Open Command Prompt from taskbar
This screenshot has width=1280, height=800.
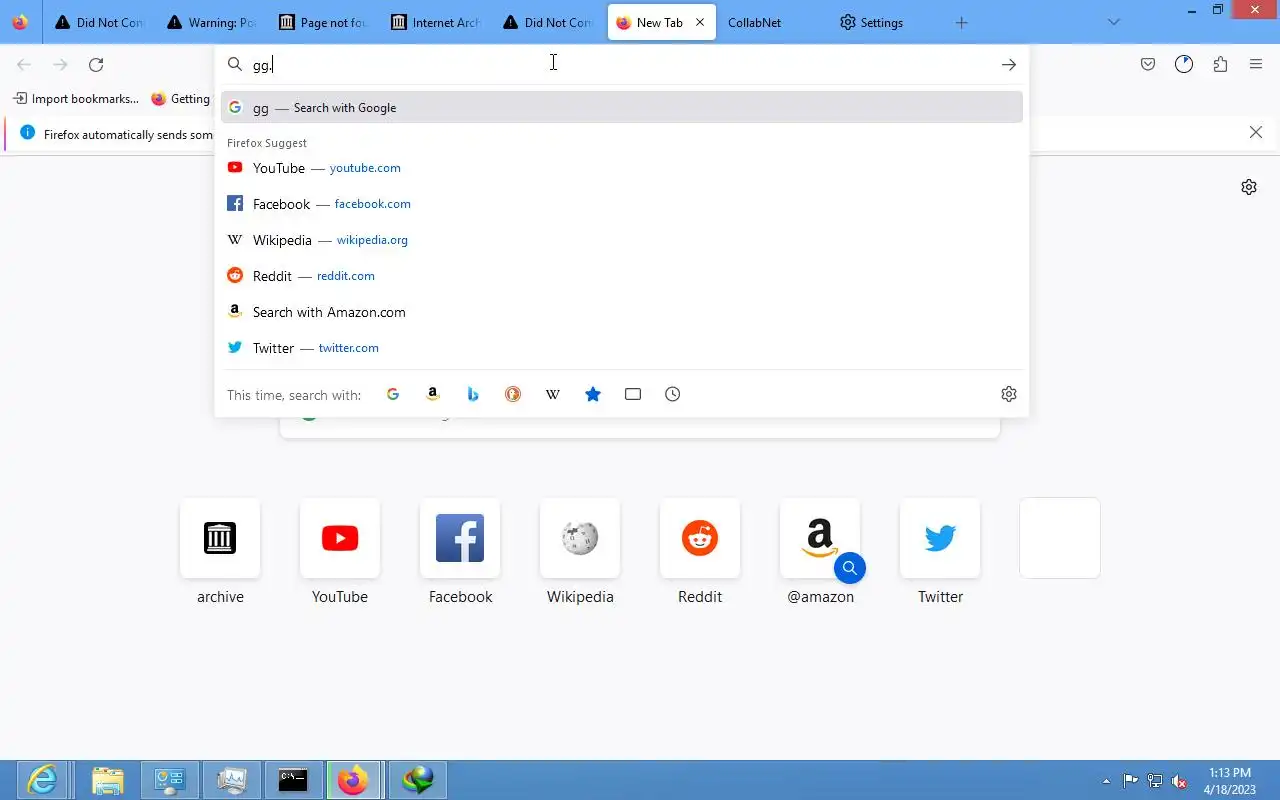click(293, 780)
